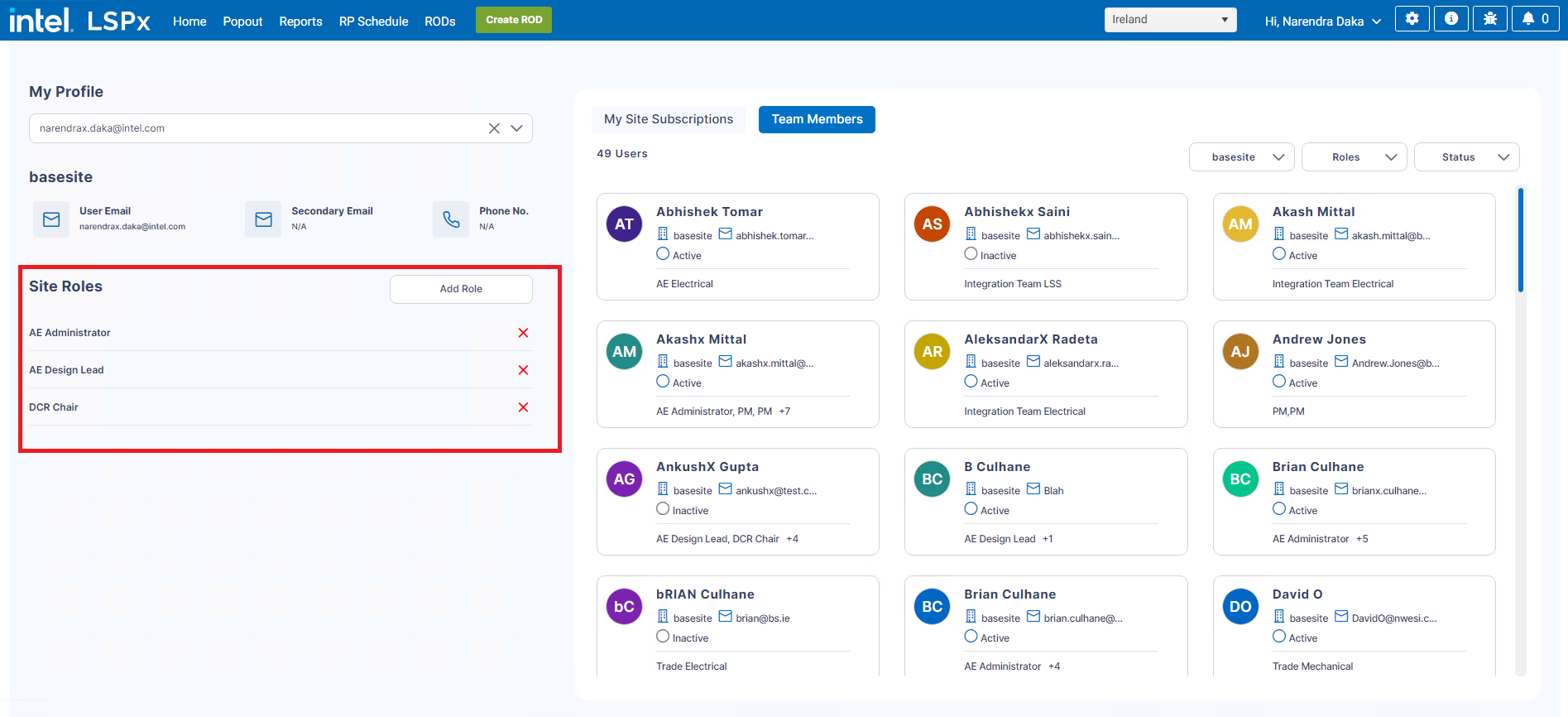The height and width of the screenshot is (717, 1568).
Task: Switch to My Site Subscriptions tab
Action: [x=668, y=119]
